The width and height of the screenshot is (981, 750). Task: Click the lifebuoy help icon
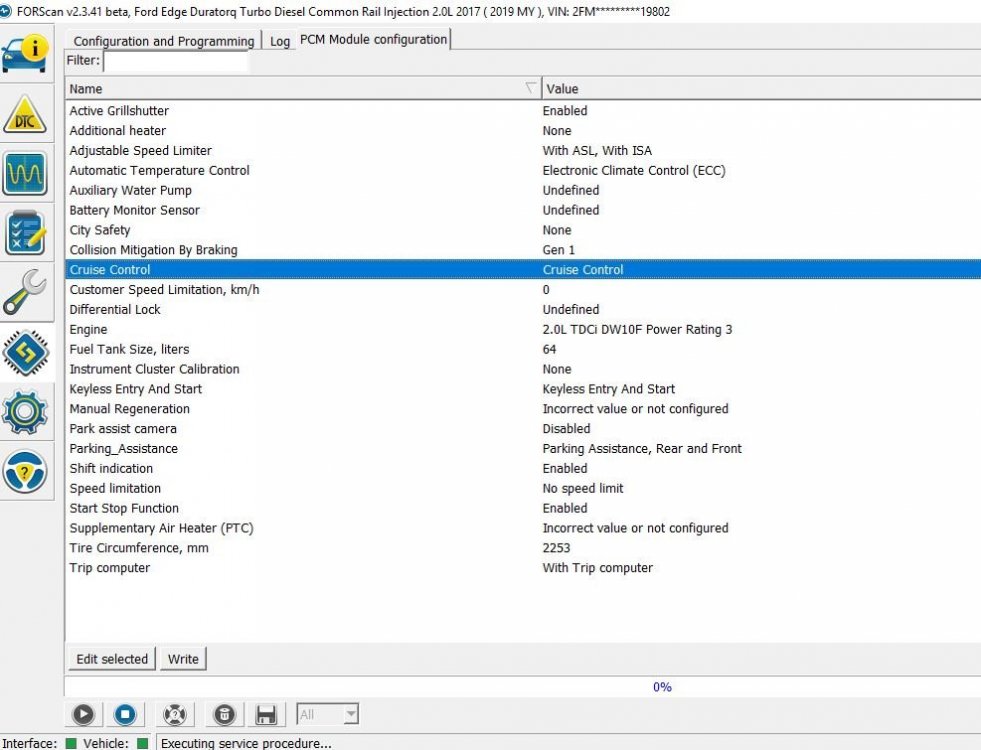tap(175, 714)
